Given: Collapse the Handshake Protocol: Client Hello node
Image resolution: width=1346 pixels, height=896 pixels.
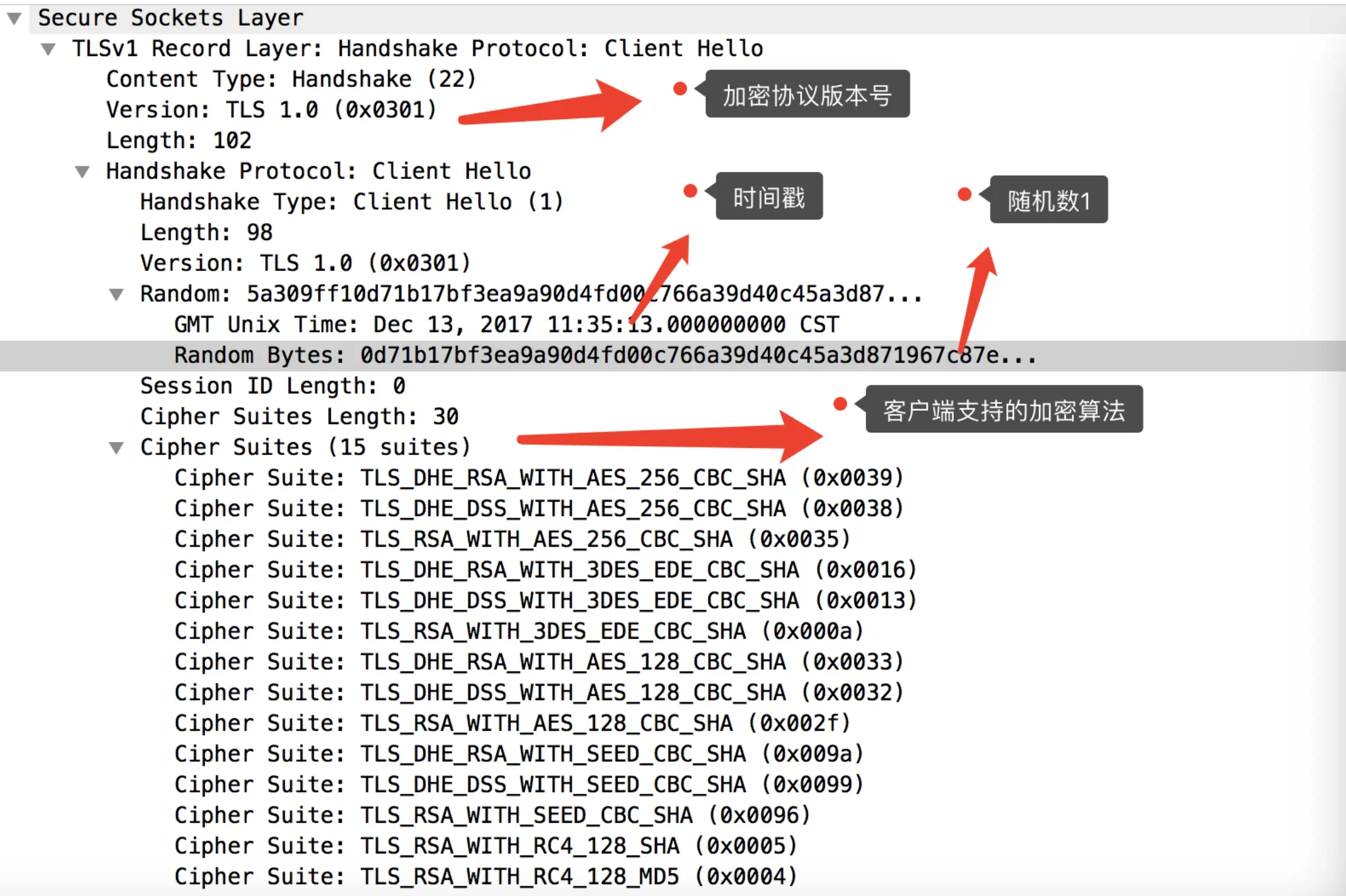Looking at the screenshot, I should coord(82,171).
